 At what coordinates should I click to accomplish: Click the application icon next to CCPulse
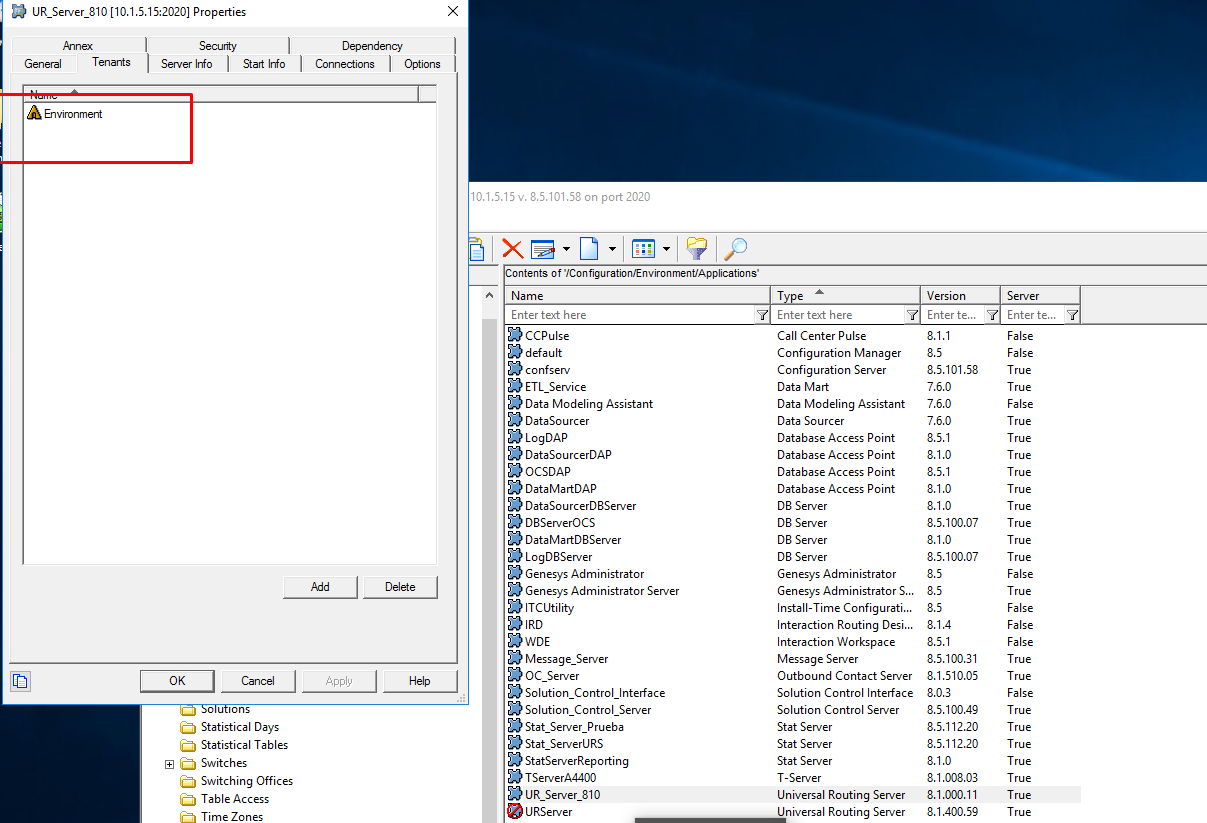coord(515,336)
